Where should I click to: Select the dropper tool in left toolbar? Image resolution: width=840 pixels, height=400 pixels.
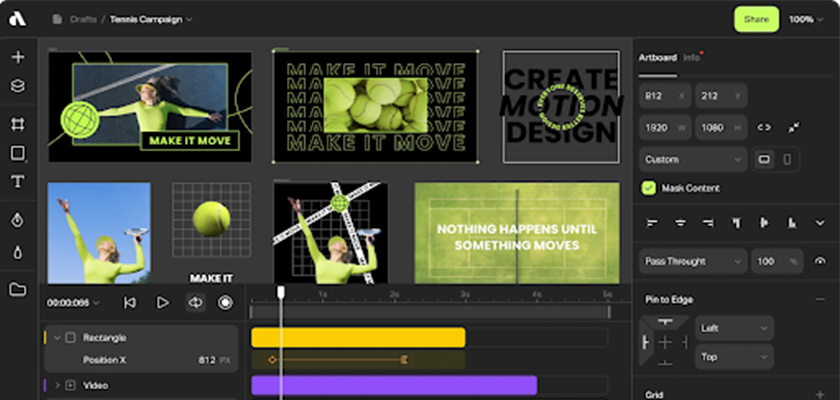pos(18,252)
